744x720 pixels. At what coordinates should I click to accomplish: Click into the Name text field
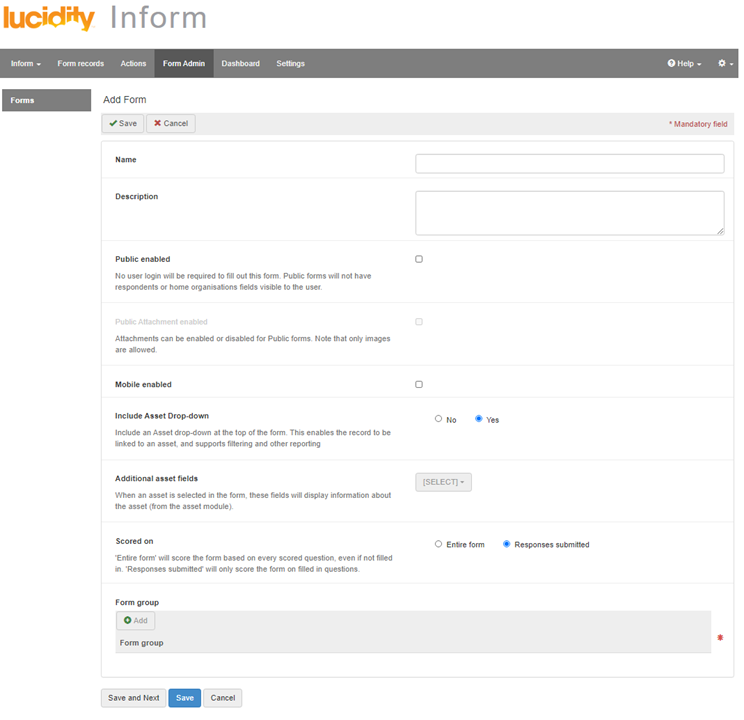(569, 164)
